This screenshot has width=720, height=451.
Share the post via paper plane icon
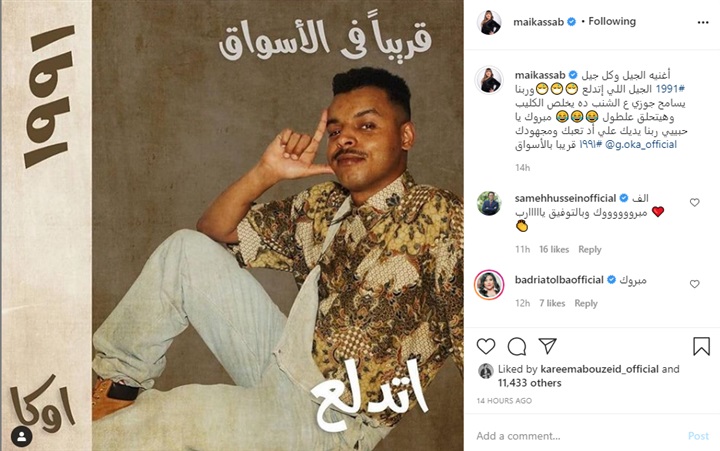pyautogui.click(x=547, y=346)
